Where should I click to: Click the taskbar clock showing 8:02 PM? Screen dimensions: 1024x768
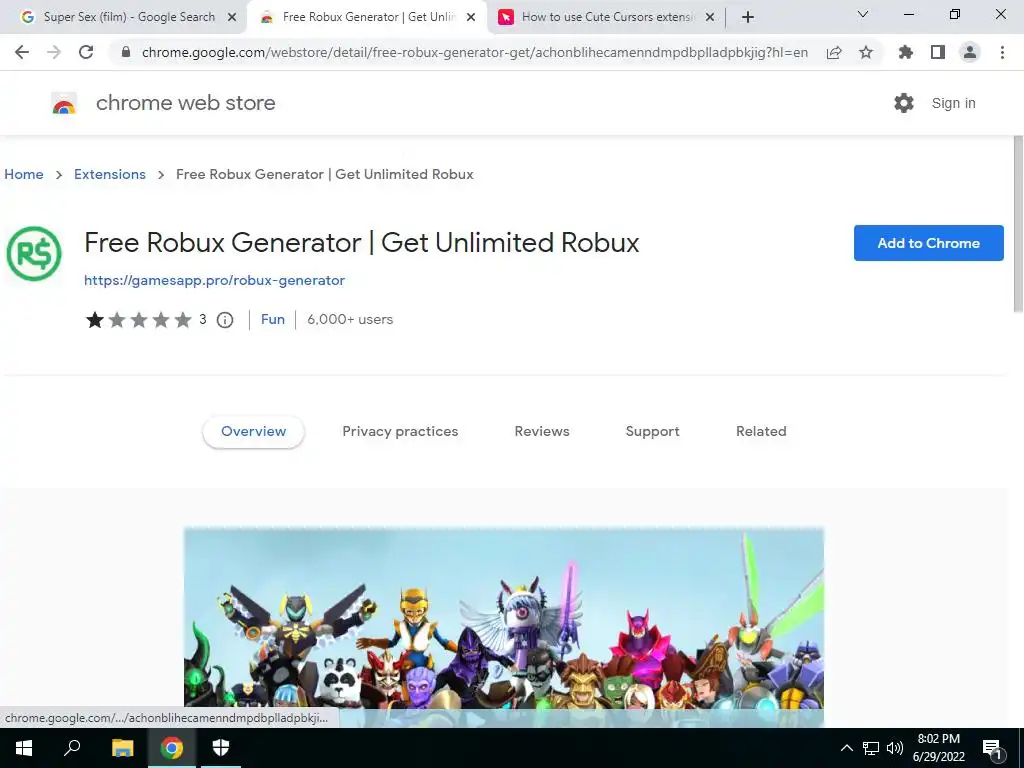click(938, 748)
